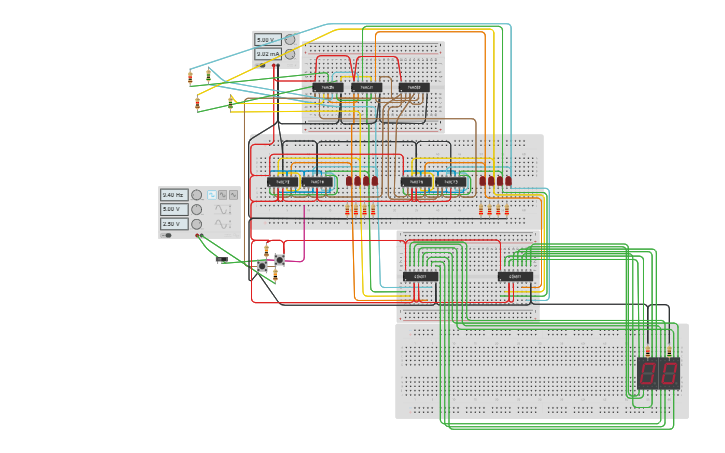Viewport: 725px width, 453px height.
Task: Select the leftmost IC on top breadboard
Action: coord(327,87)
